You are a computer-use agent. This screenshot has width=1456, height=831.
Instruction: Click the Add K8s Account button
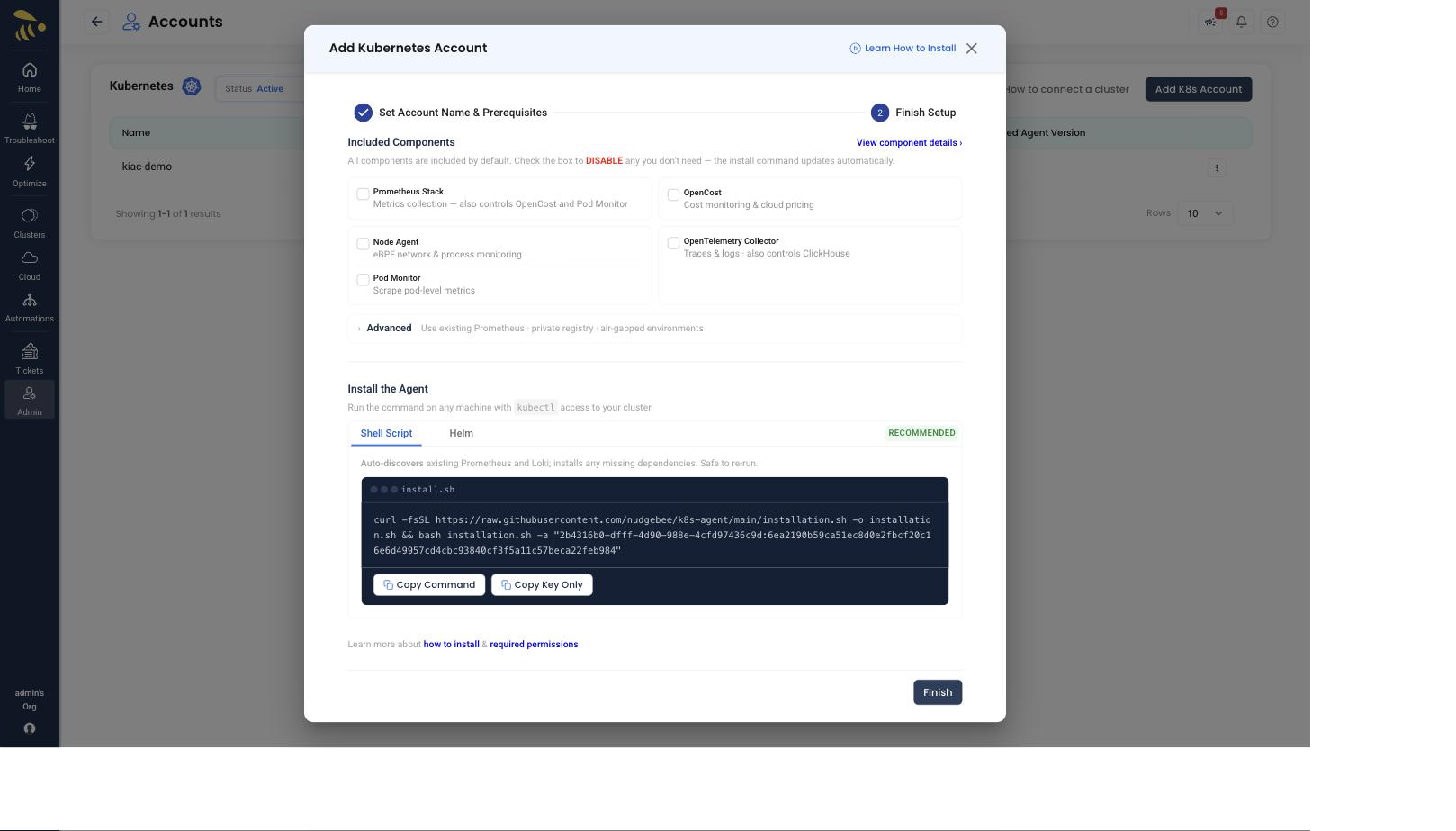1198,89
